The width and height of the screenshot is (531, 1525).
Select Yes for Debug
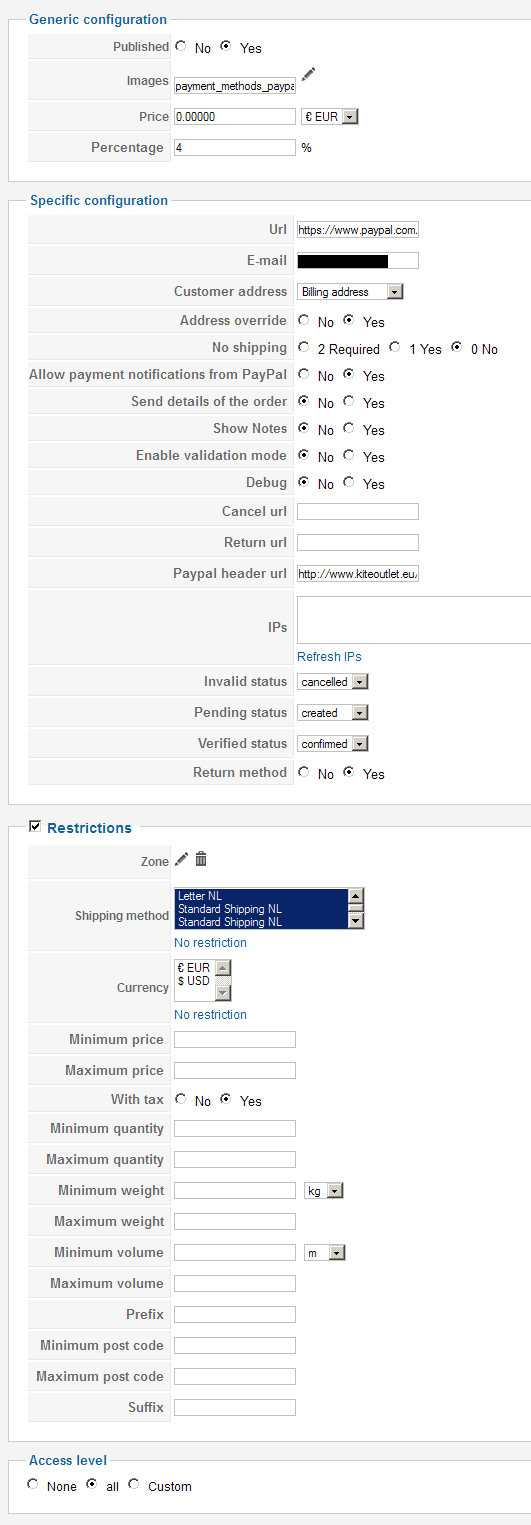point(348,483)
